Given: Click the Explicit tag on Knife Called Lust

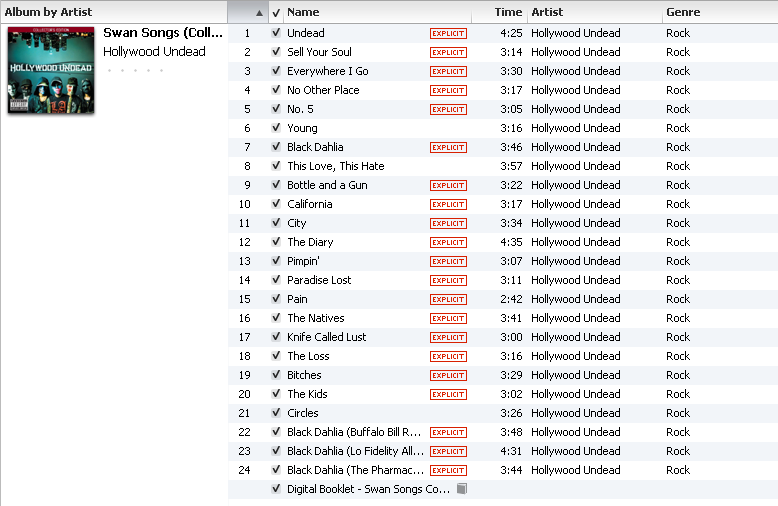Looking at the screenshot, I should 448,337.
